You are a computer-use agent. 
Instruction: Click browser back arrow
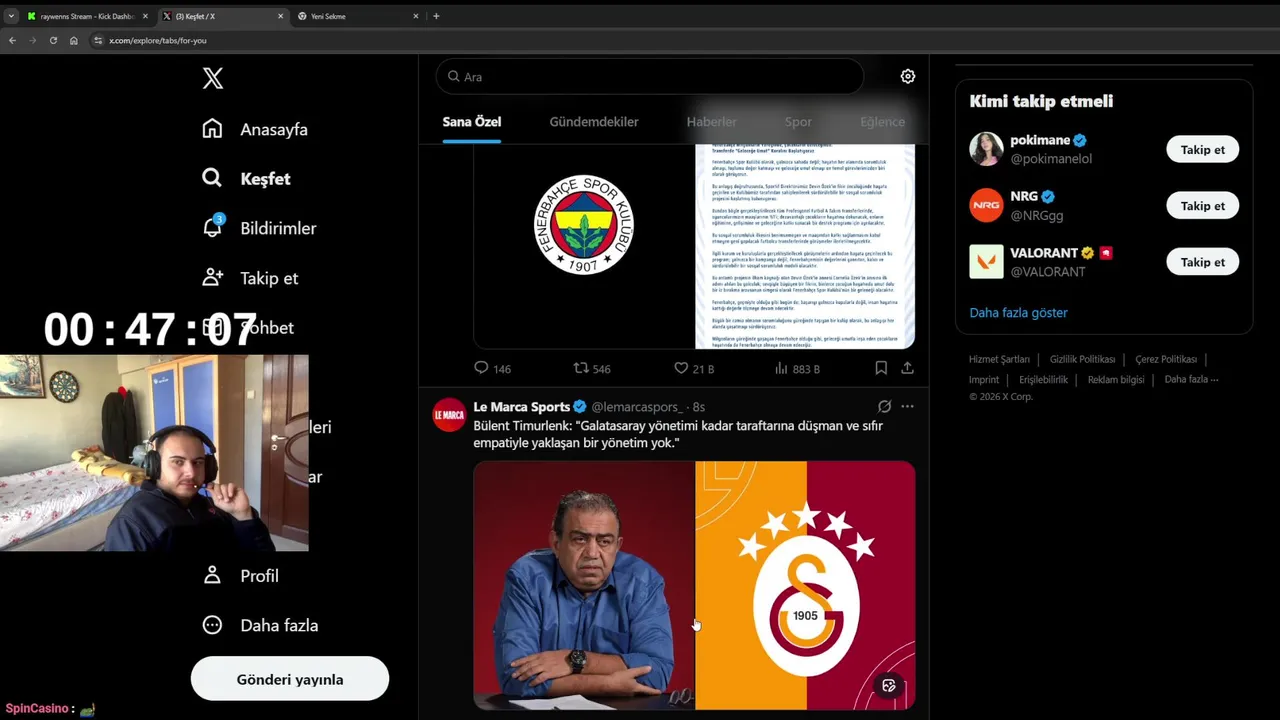[12, 40]
